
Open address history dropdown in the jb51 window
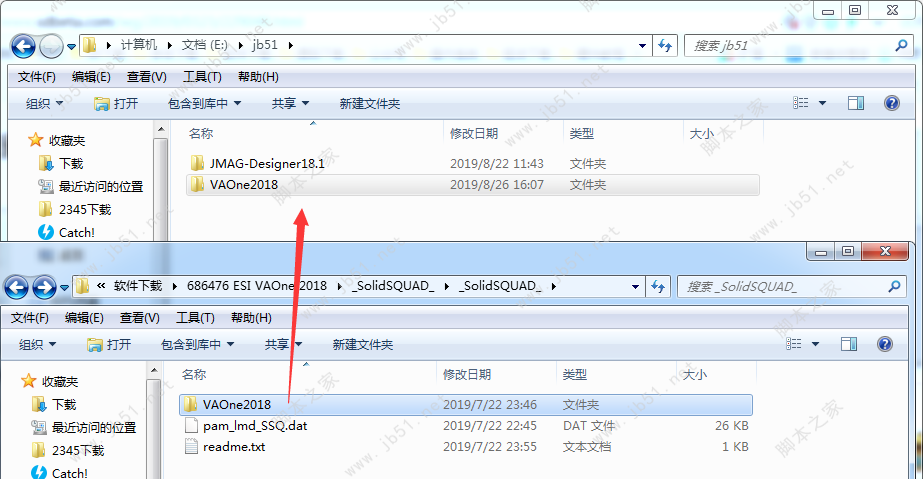642,45
